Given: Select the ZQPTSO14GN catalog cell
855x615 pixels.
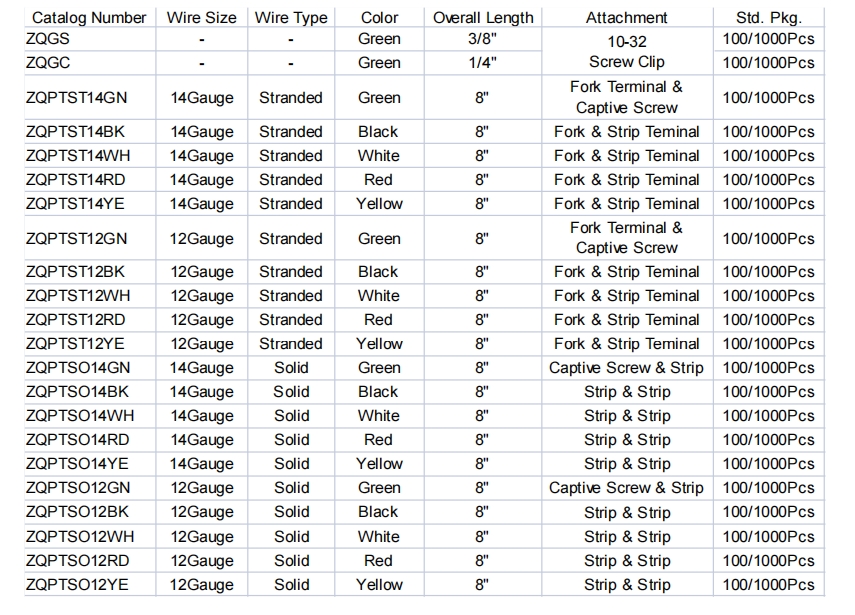Looking at the screenshot, I should pos(78,368).
